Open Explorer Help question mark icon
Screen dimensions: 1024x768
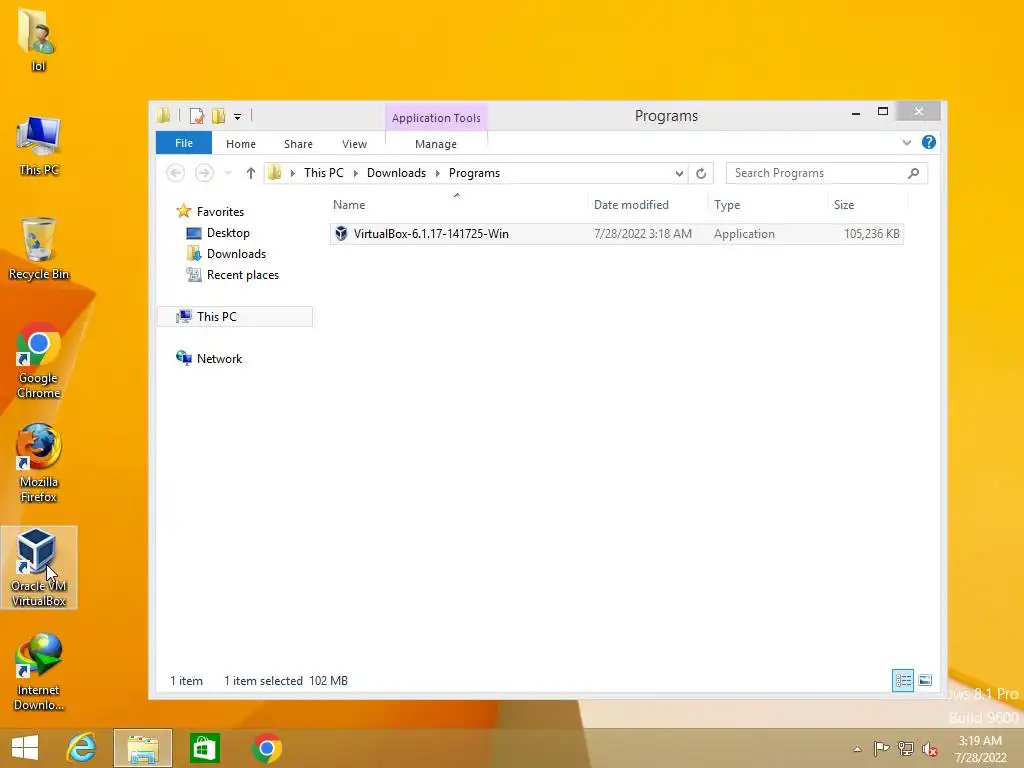pos(929,142)
